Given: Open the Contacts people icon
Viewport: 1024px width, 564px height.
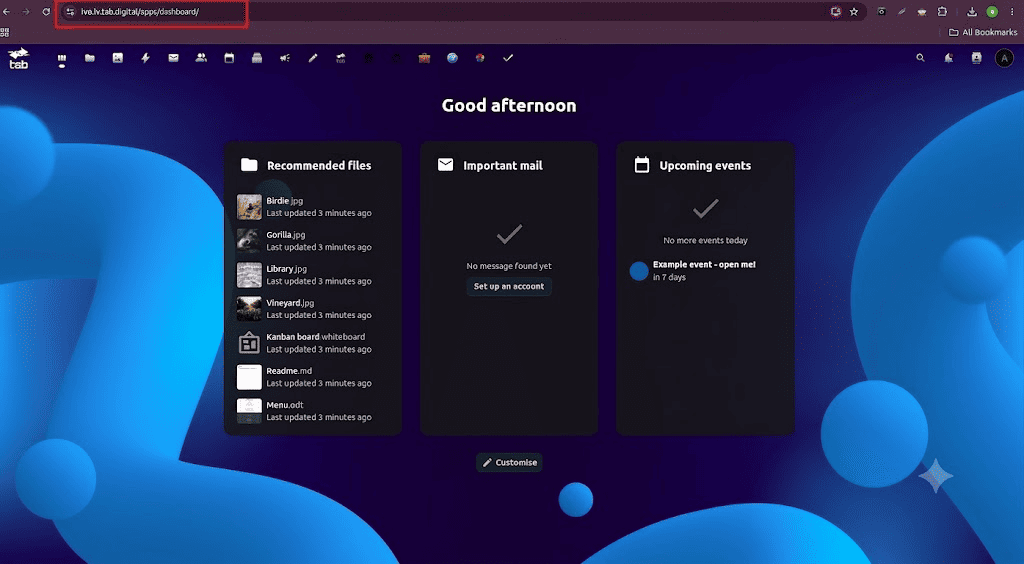Looking at the screenshot, I should 201,58.
